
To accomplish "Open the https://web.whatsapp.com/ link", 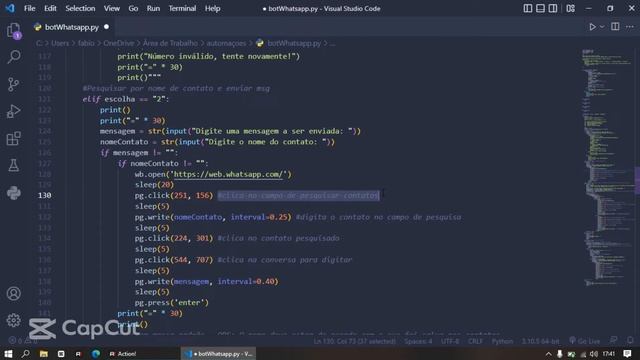I will tap(228, 174).
